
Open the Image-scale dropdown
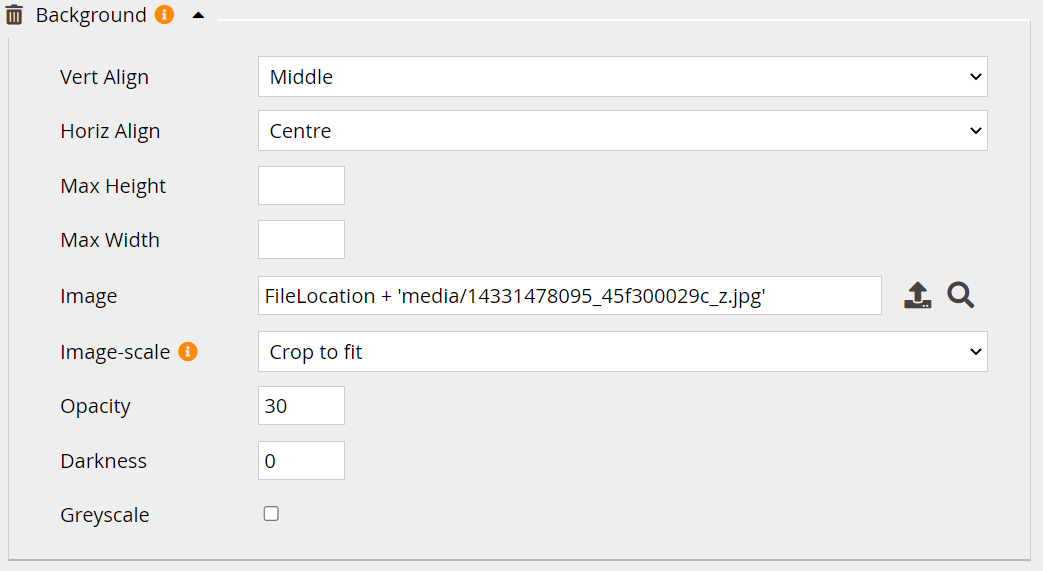point(622,352)
